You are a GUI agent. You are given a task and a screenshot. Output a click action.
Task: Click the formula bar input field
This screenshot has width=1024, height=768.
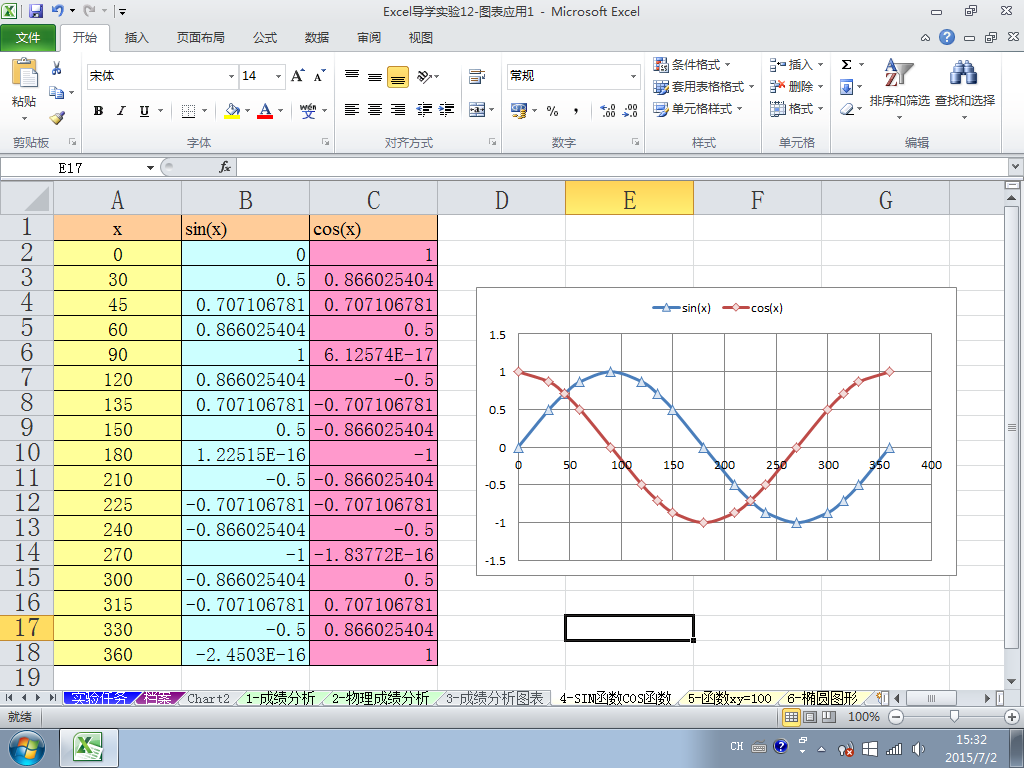click(x=622, y=167)
